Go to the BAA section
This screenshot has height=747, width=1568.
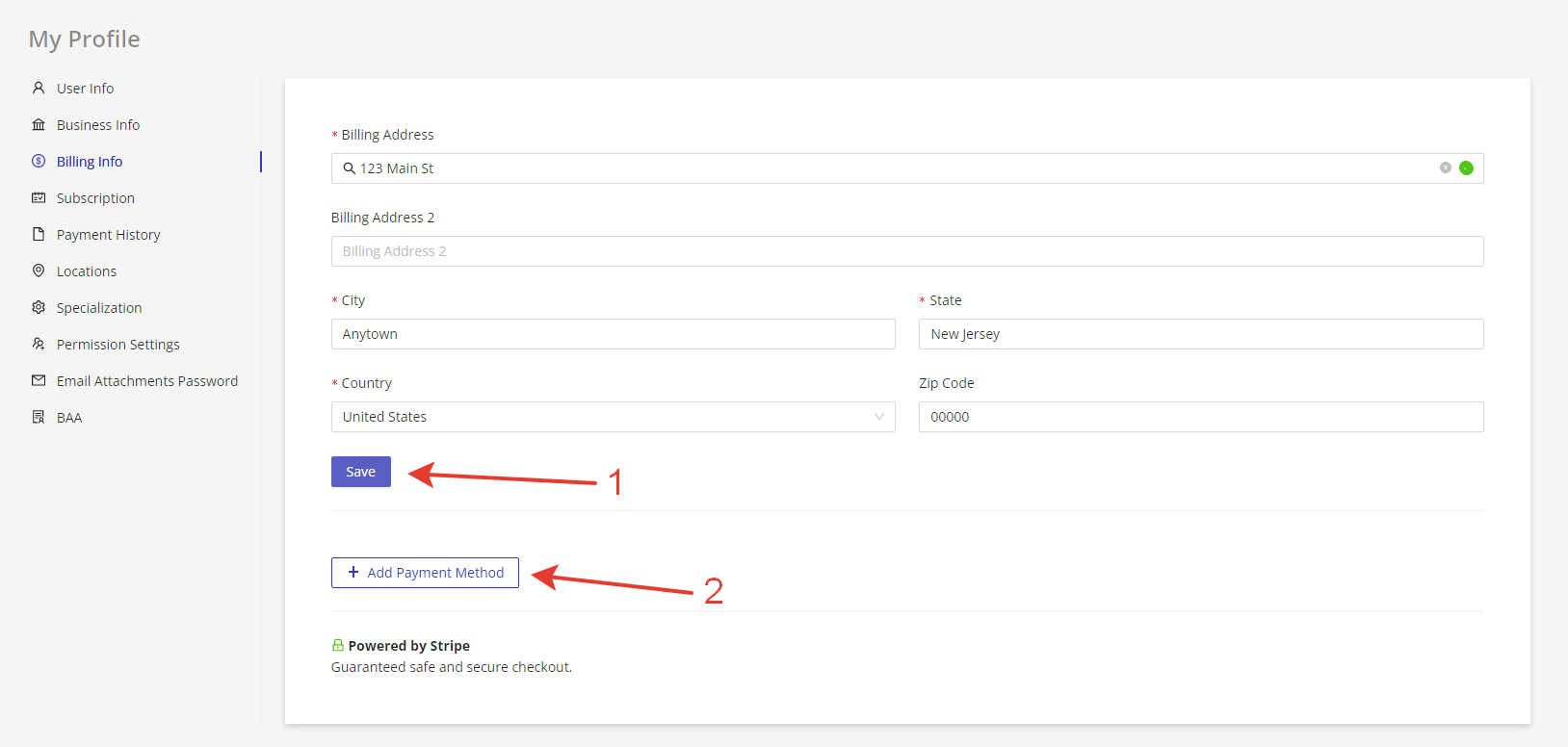click(x=69, y=418)
